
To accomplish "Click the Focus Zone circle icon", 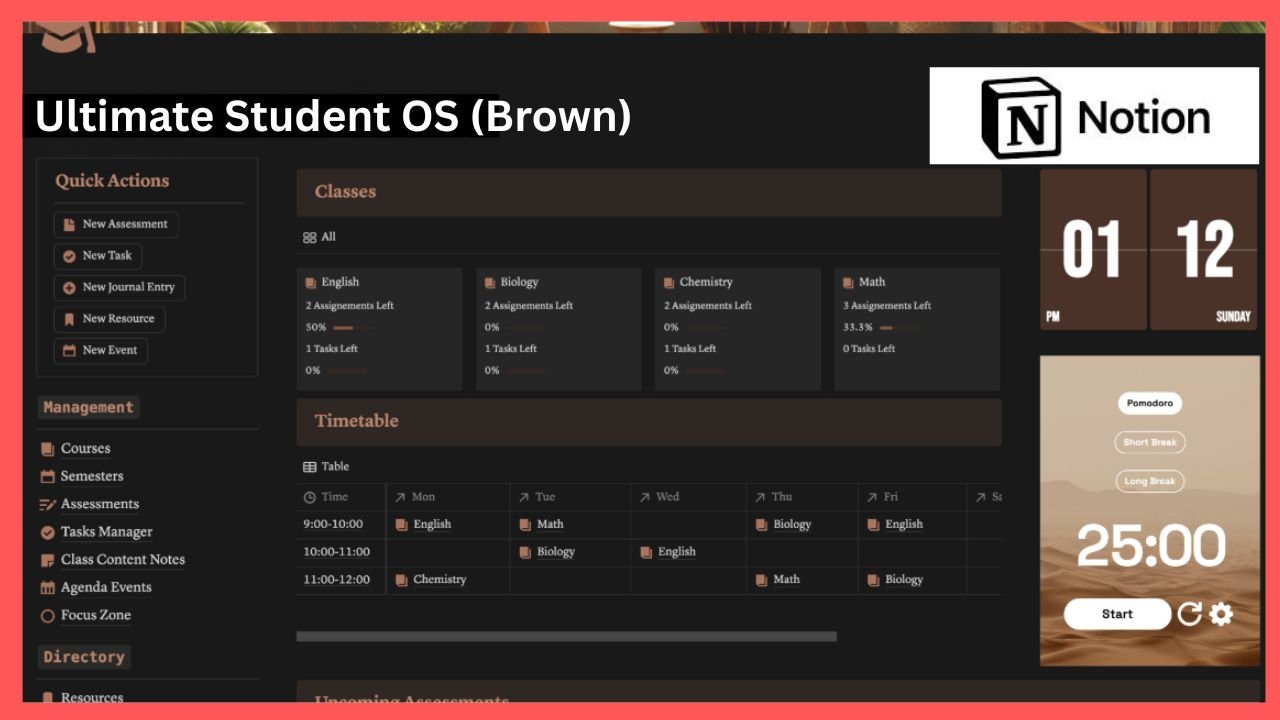I will [47, 616].
